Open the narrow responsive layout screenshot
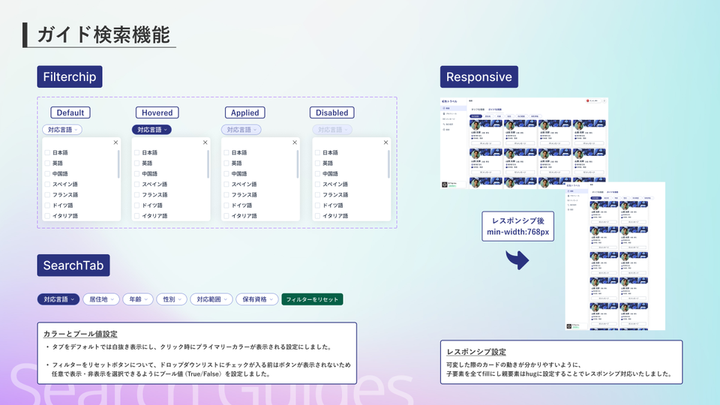720x405 pixels. pyautogui.click(x=615, y=256)
